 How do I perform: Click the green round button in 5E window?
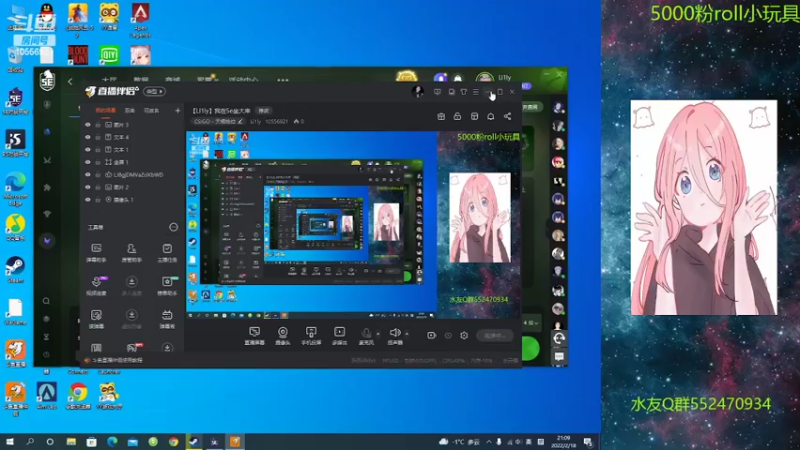[x=531, y=348]
